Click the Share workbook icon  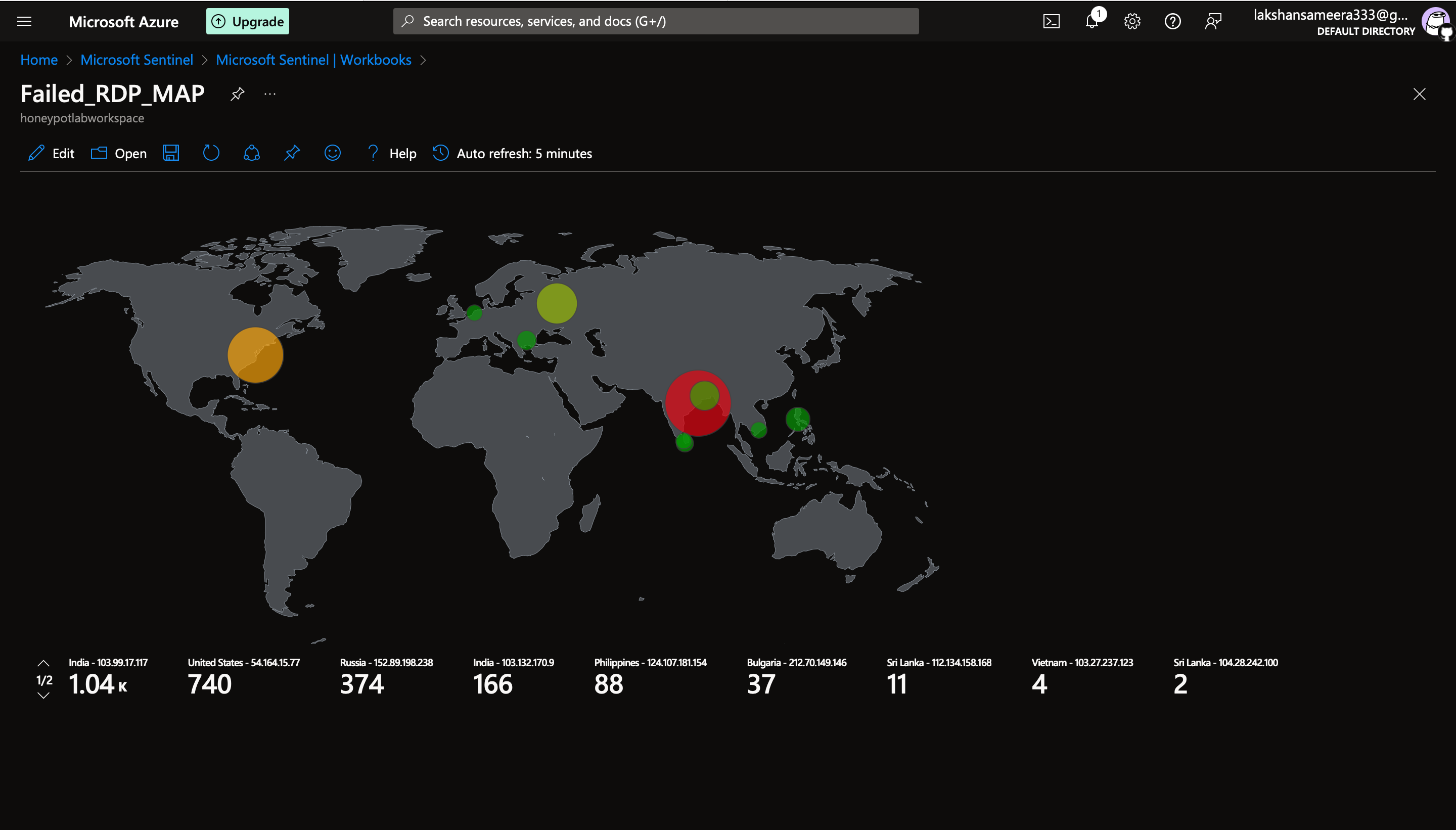tap(251, 153)
